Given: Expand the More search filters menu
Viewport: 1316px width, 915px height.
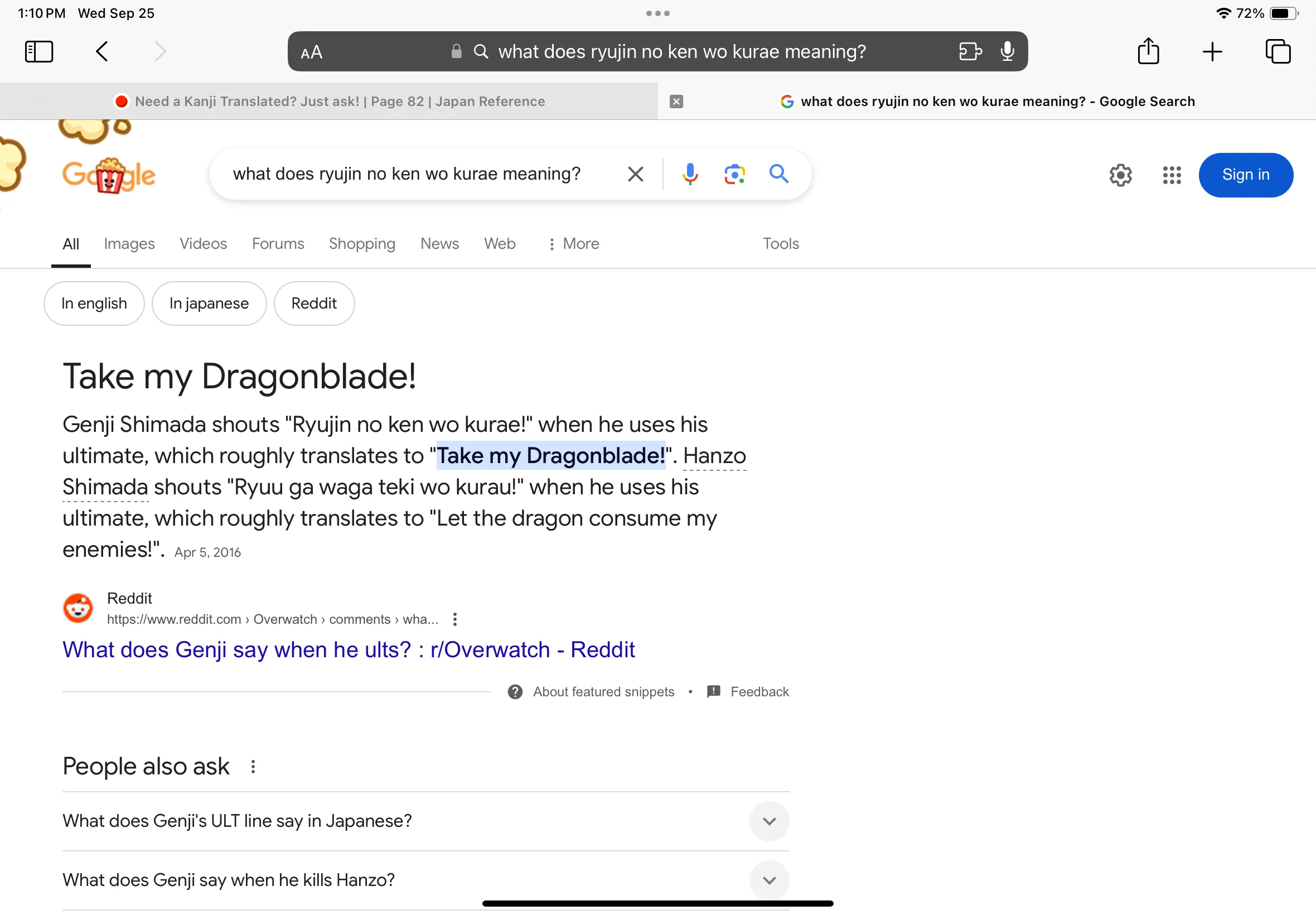Looking at the screenshot, I should point(573,244).
